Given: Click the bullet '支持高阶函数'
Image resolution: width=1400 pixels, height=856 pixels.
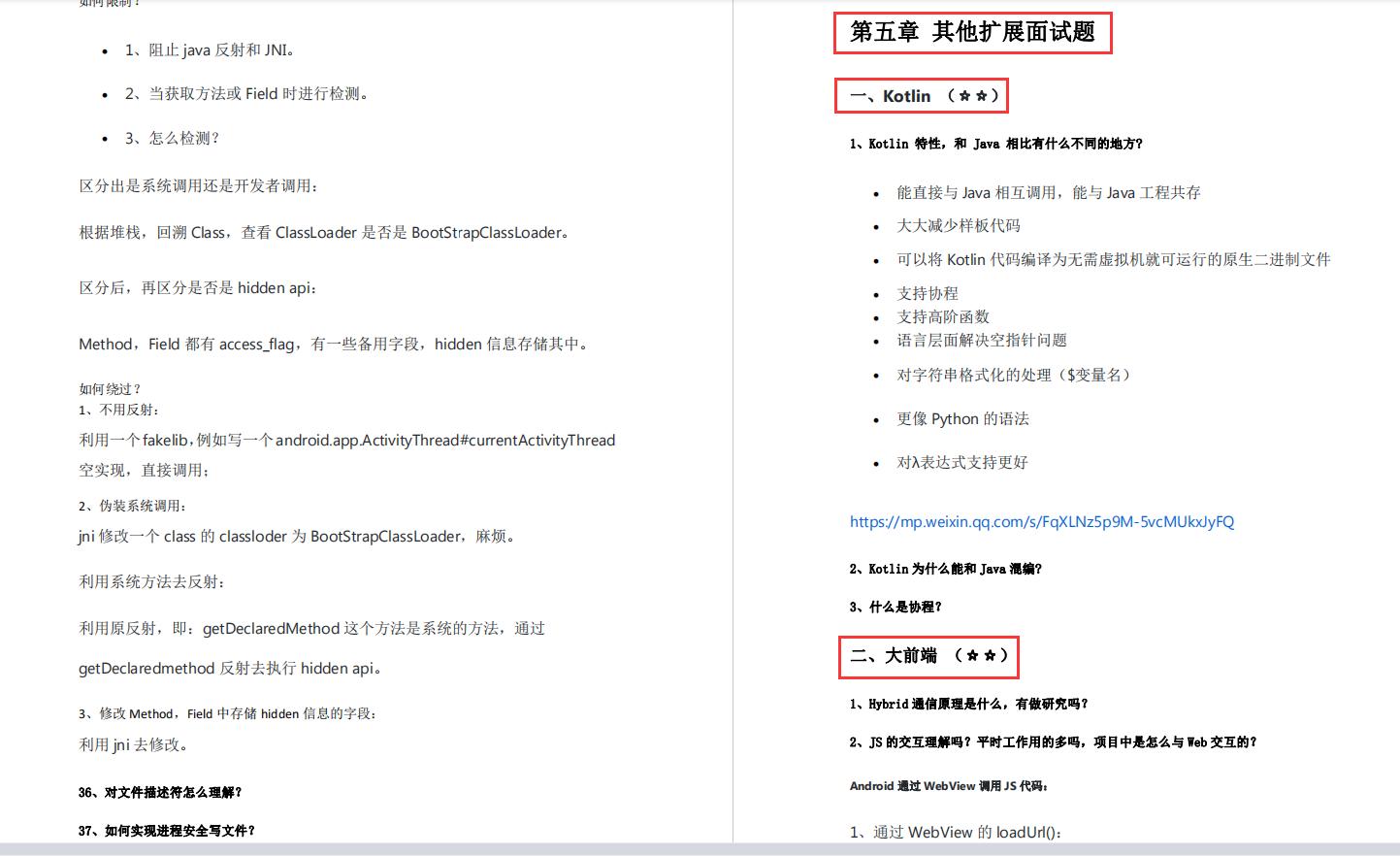Looking at the screenshot, I should point(943,317).
